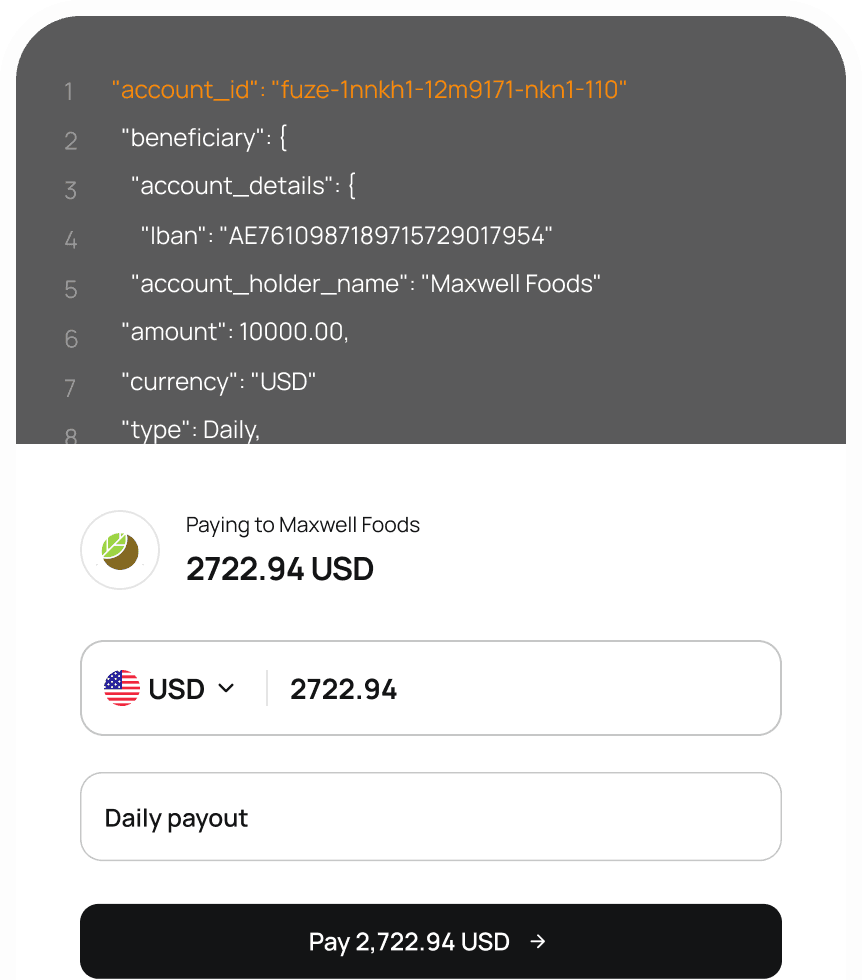Click the chevron next to USD
This screenshot has width=862, height=980.
click(225, 688)
